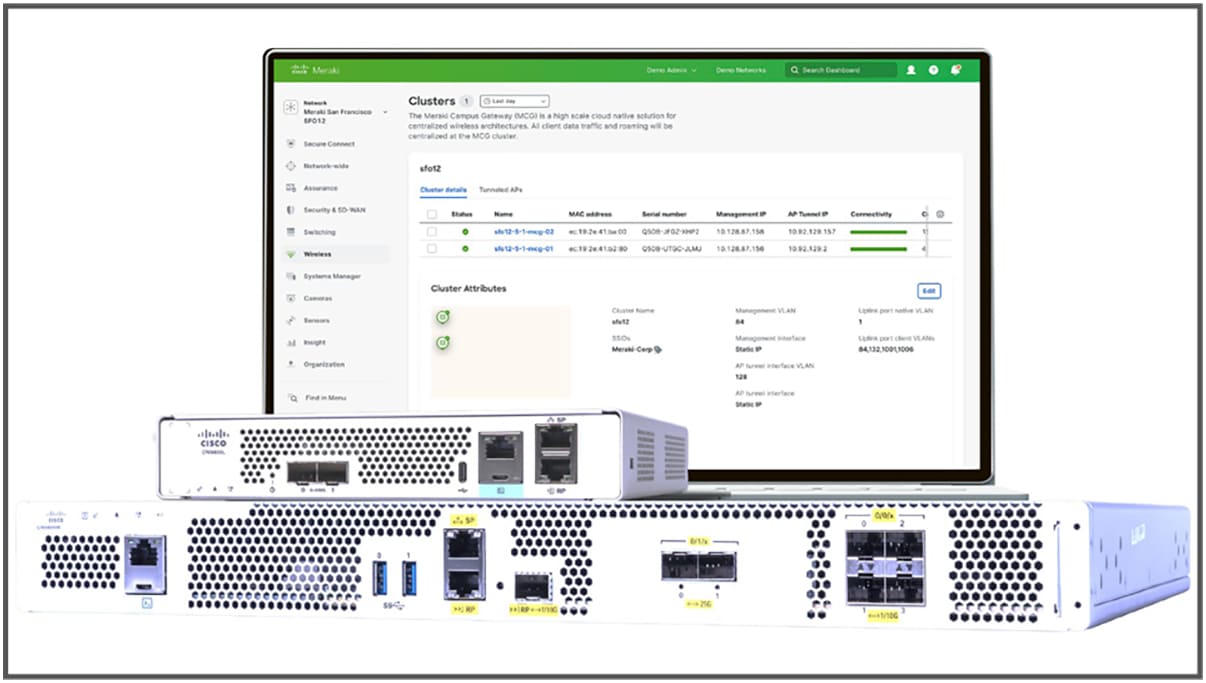Click the Search Dashboard field
Viewport: 1206px width, 683px height.
click(x=840, y=71)
